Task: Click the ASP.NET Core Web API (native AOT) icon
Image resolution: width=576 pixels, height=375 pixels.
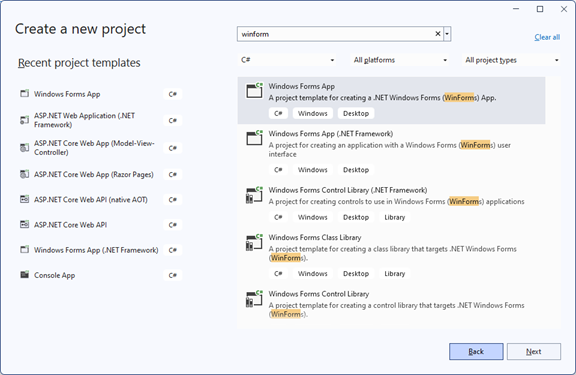Action: (24, 199)
